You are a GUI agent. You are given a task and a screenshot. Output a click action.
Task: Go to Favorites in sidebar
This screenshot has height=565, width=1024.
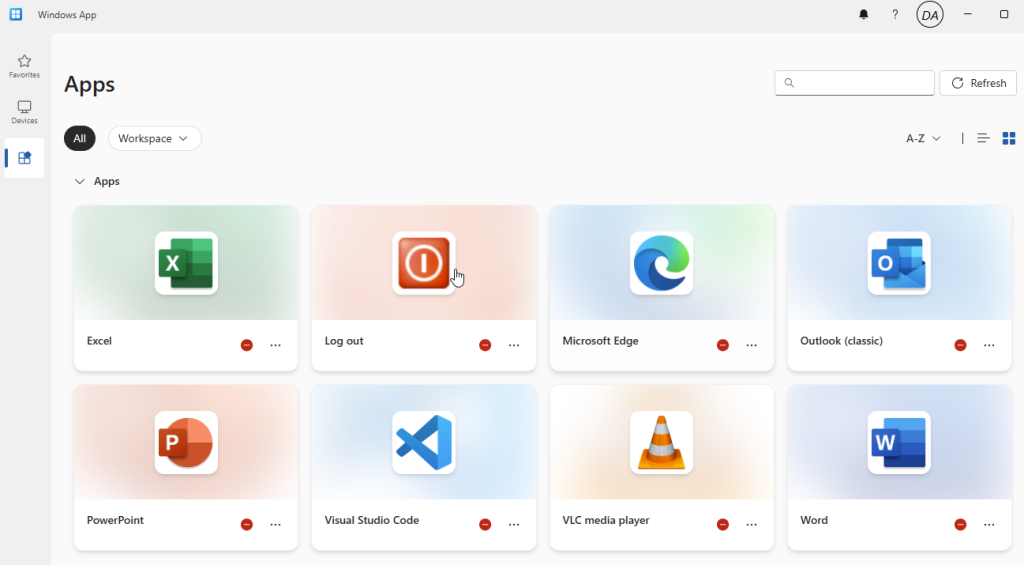[24, 66]
